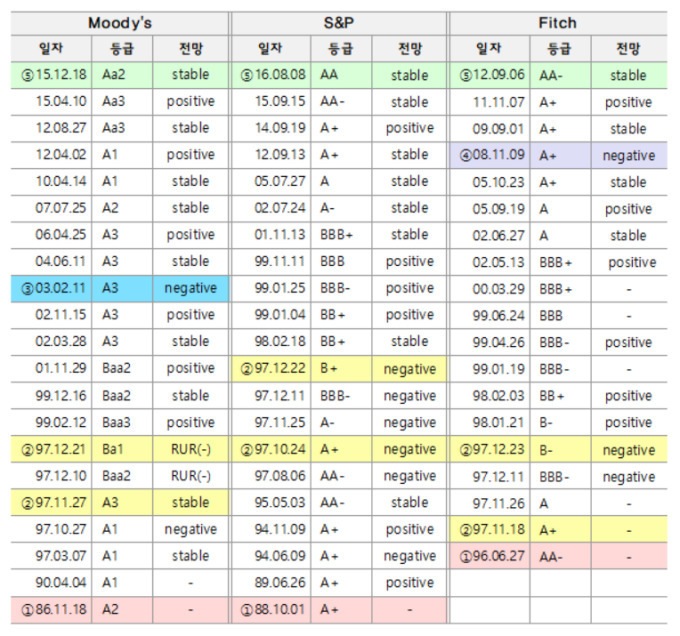Select Fitch date 02.06.27
The height and width of the screenshot is (636, 680).
pyautogui.click(x=499, y=235)
